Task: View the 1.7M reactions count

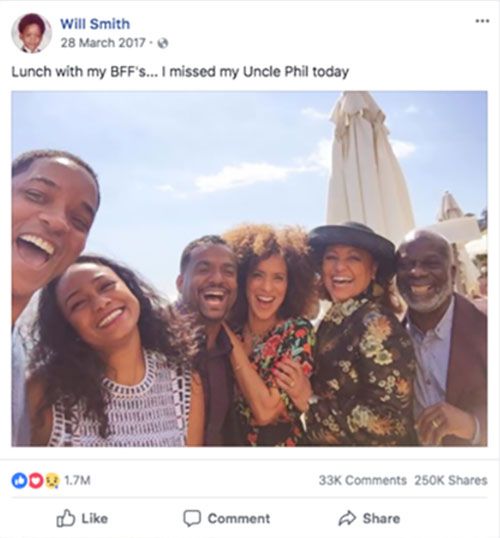Action: pyautogui.click(x=77, y=480)
